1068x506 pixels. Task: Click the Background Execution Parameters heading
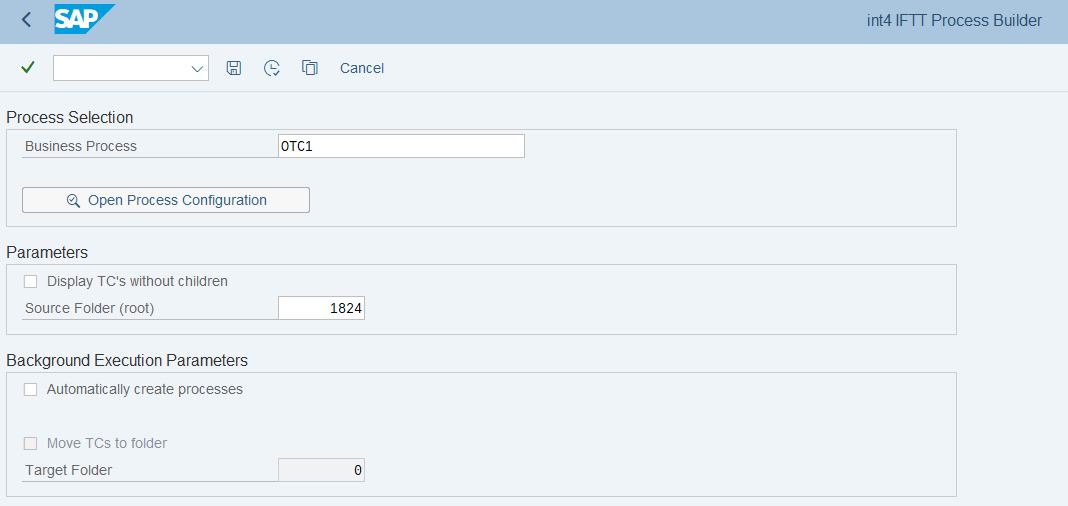click(127, 360)
